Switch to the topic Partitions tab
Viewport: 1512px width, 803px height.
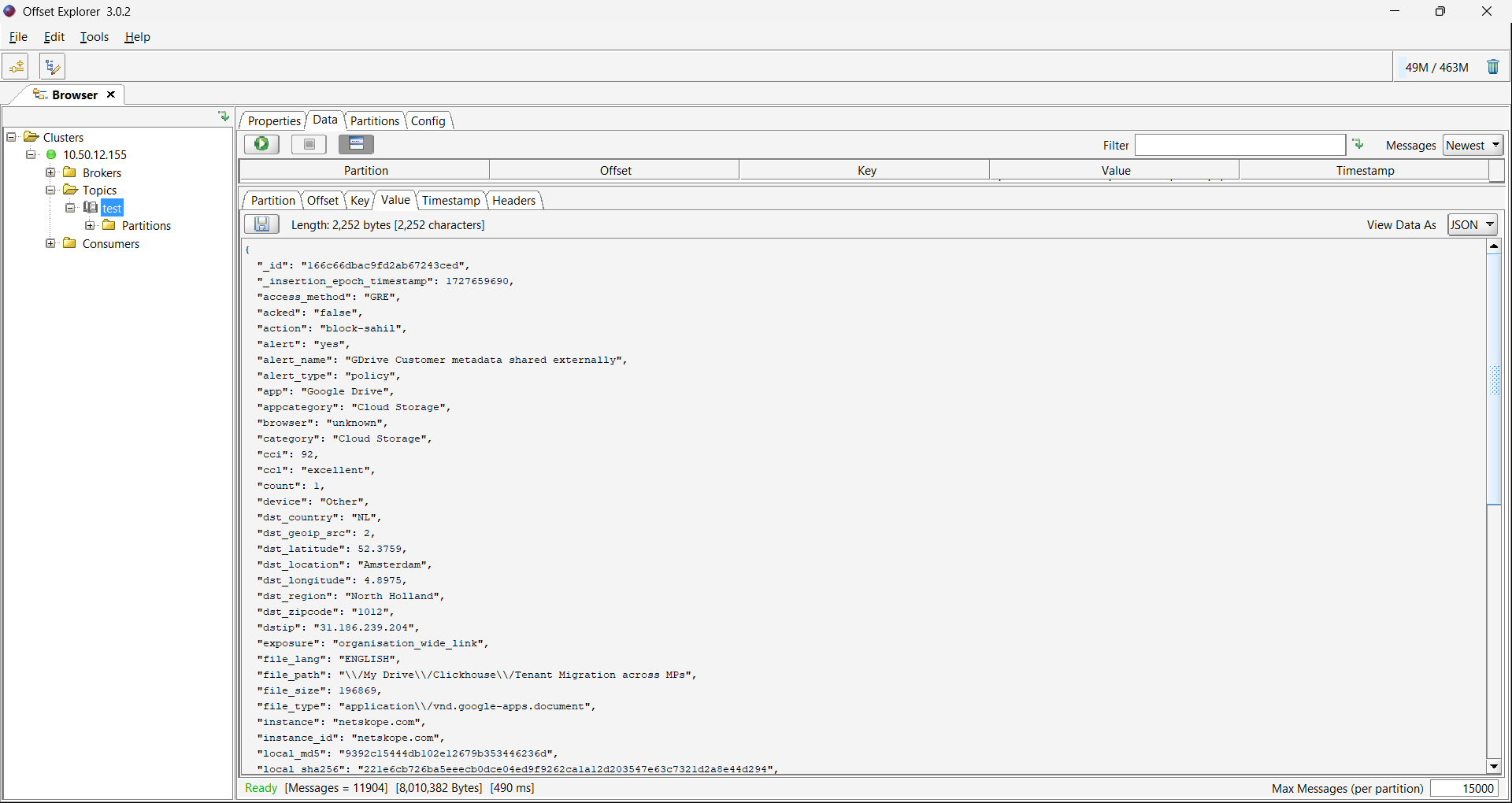[375, 120]
